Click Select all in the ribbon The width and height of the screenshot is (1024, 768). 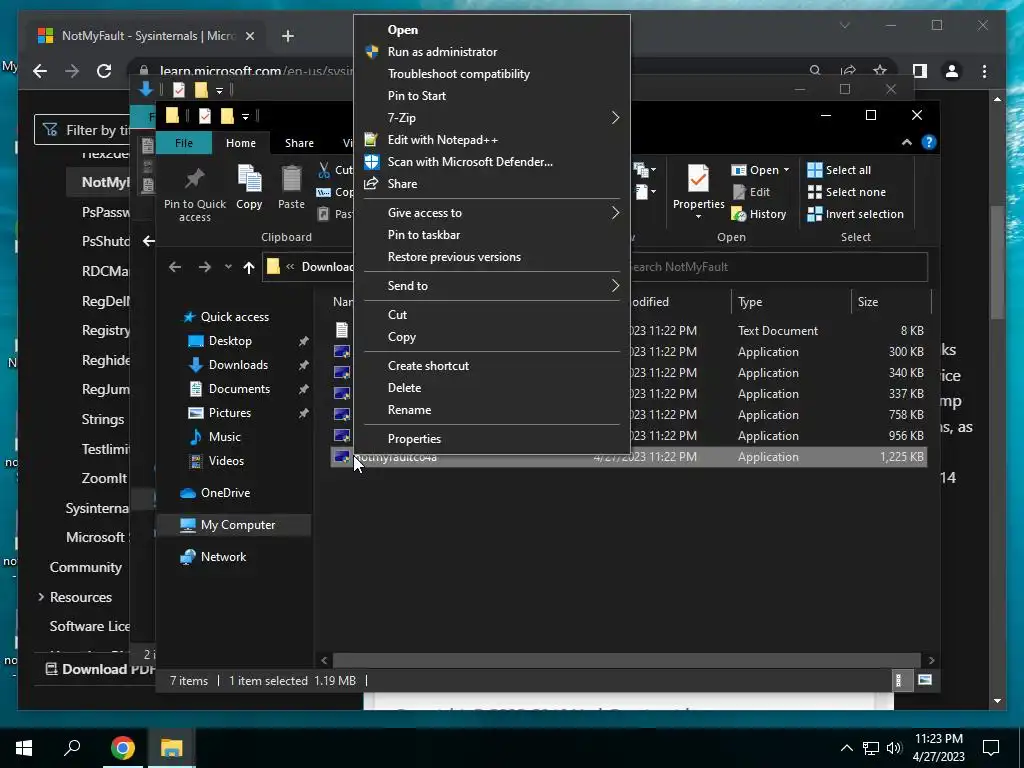pos(839,170)
